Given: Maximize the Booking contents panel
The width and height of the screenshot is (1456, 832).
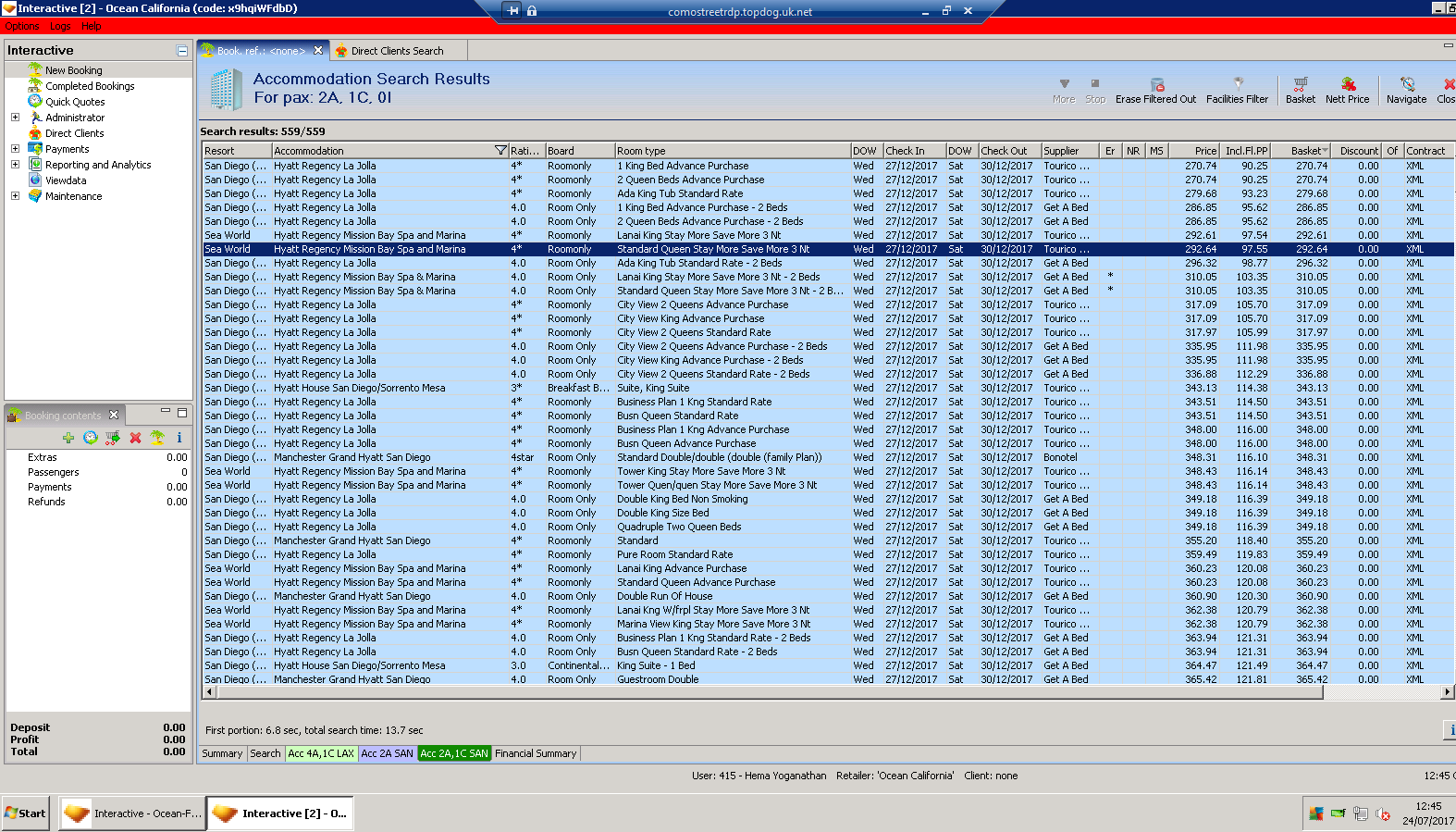Looking at the screenshot, I should 182,413.
